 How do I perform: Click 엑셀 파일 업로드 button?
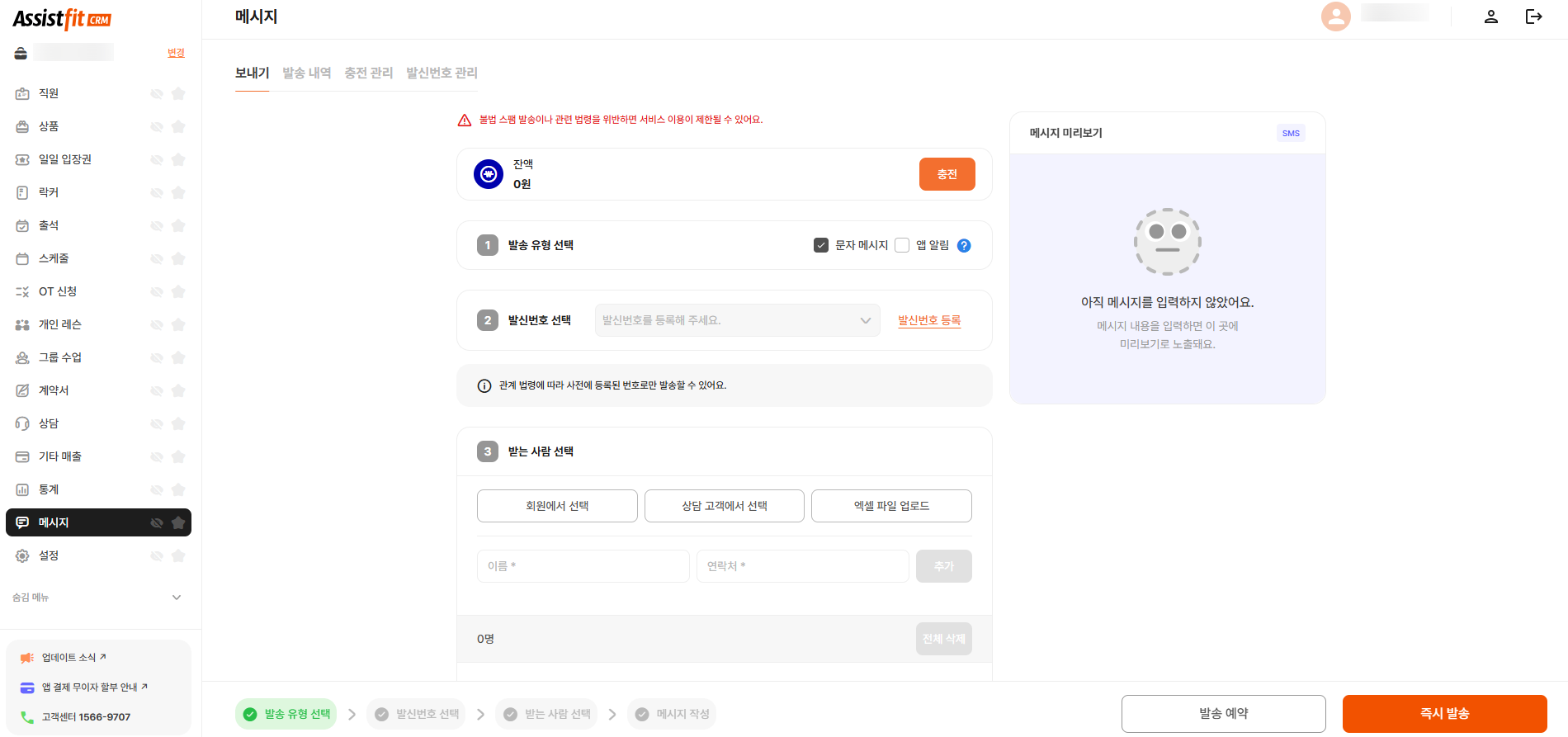click(x=891, y=506)
